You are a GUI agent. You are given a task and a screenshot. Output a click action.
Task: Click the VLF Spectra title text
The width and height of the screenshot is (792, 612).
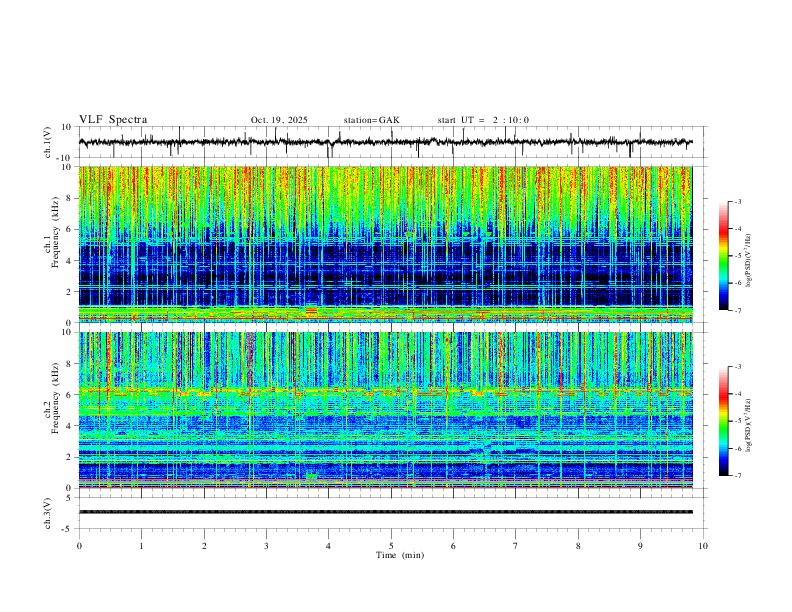click(113, 120)
